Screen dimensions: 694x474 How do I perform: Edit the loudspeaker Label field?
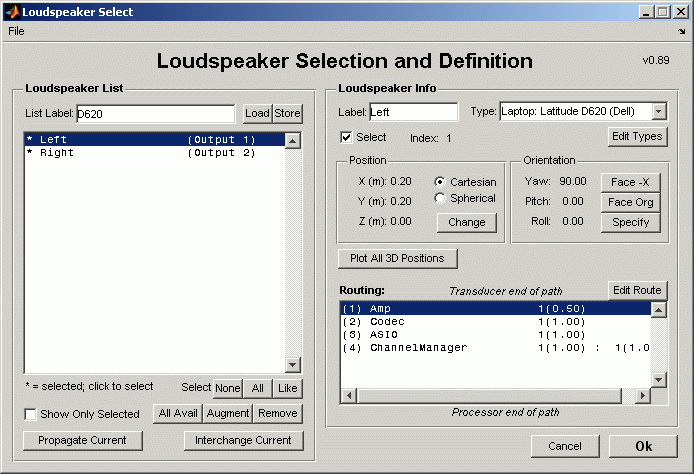(413, 112)
